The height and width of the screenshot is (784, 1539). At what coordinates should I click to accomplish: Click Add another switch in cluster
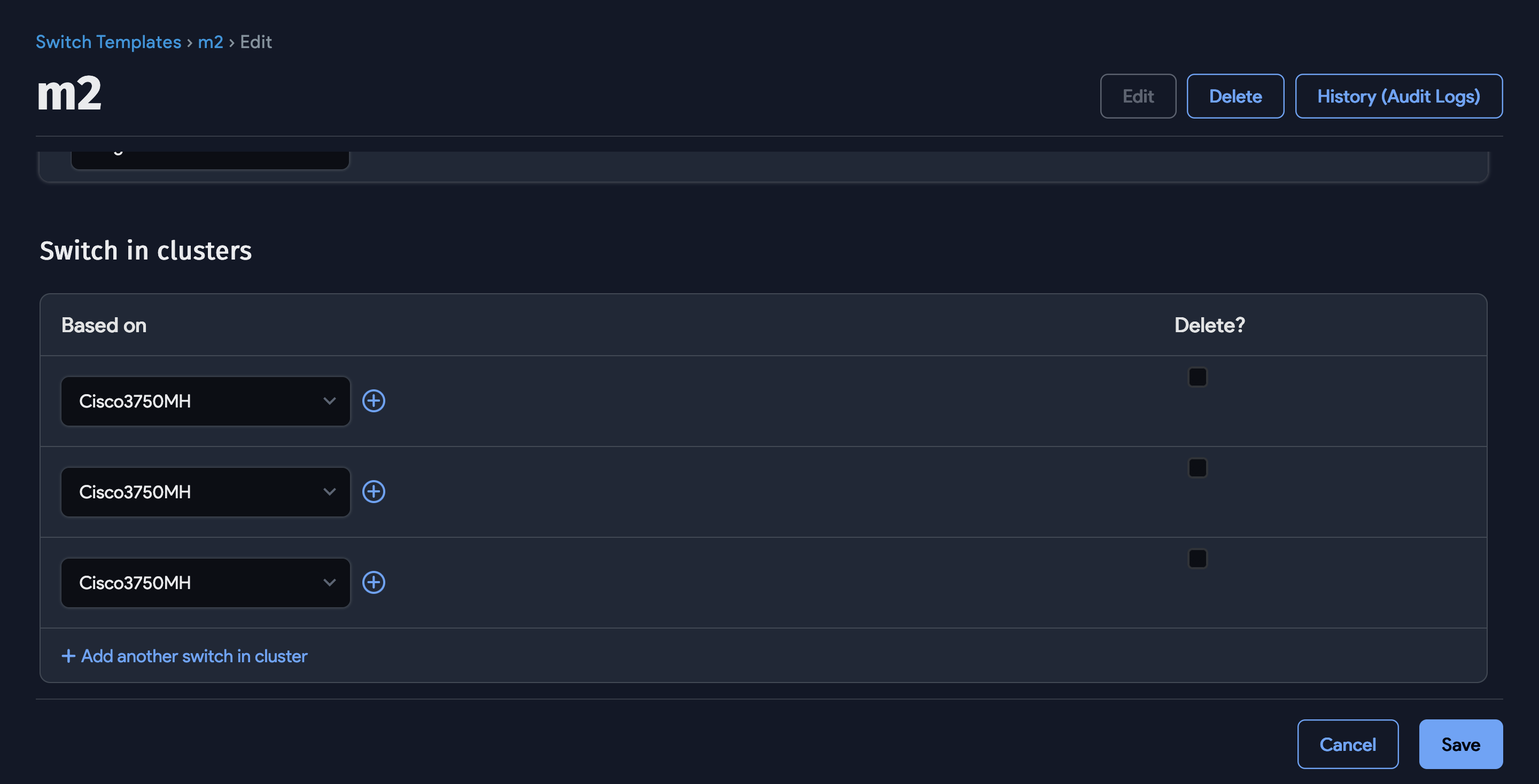tap(193, 656)
